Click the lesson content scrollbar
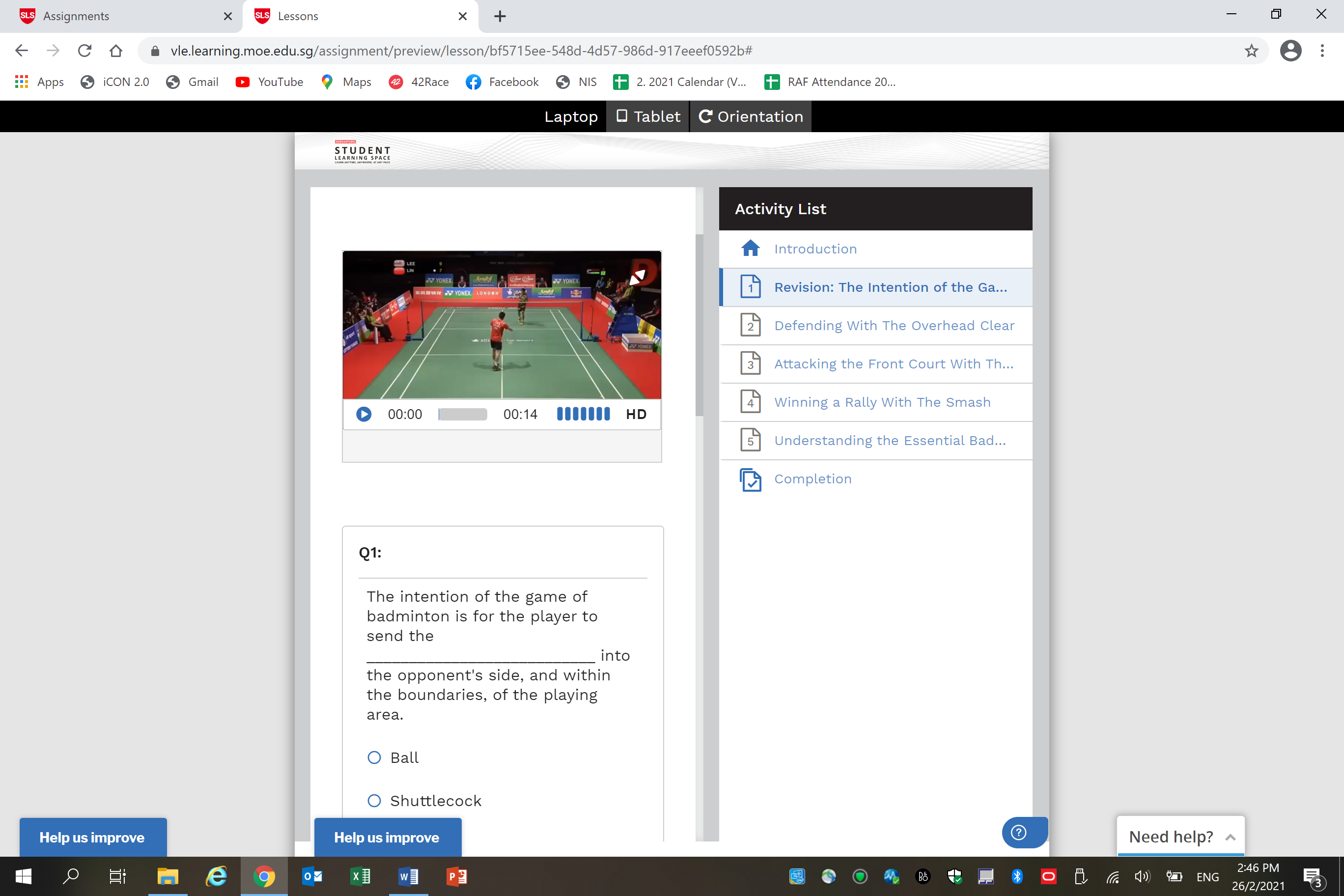This screenshot has width=1344, height=896. point(700,325)
